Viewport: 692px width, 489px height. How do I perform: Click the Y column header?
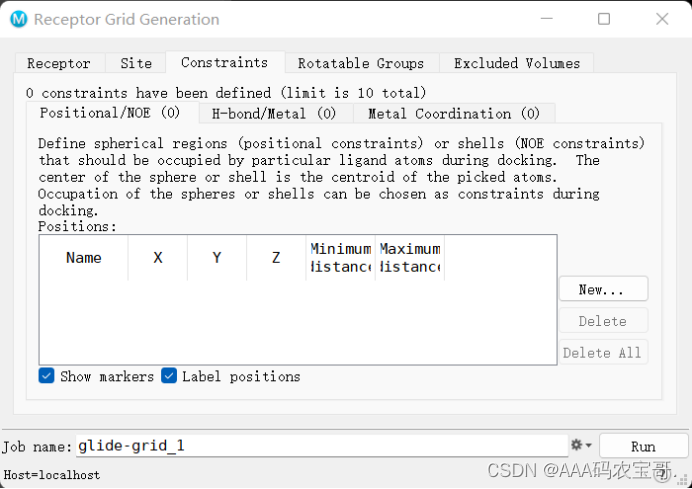click(217, 258)
